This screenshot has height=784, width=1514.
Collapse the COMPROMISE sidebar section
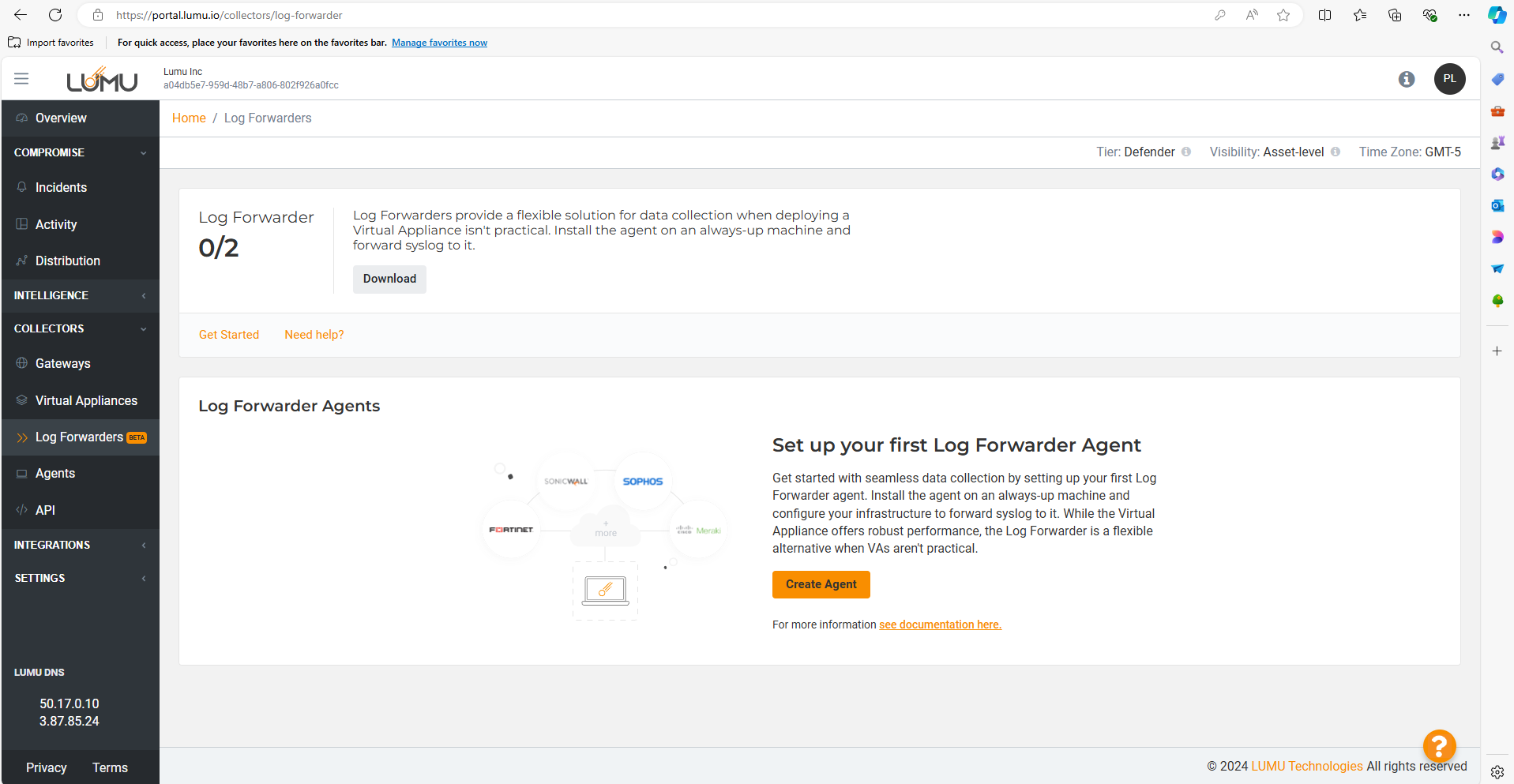coord(143,153)
